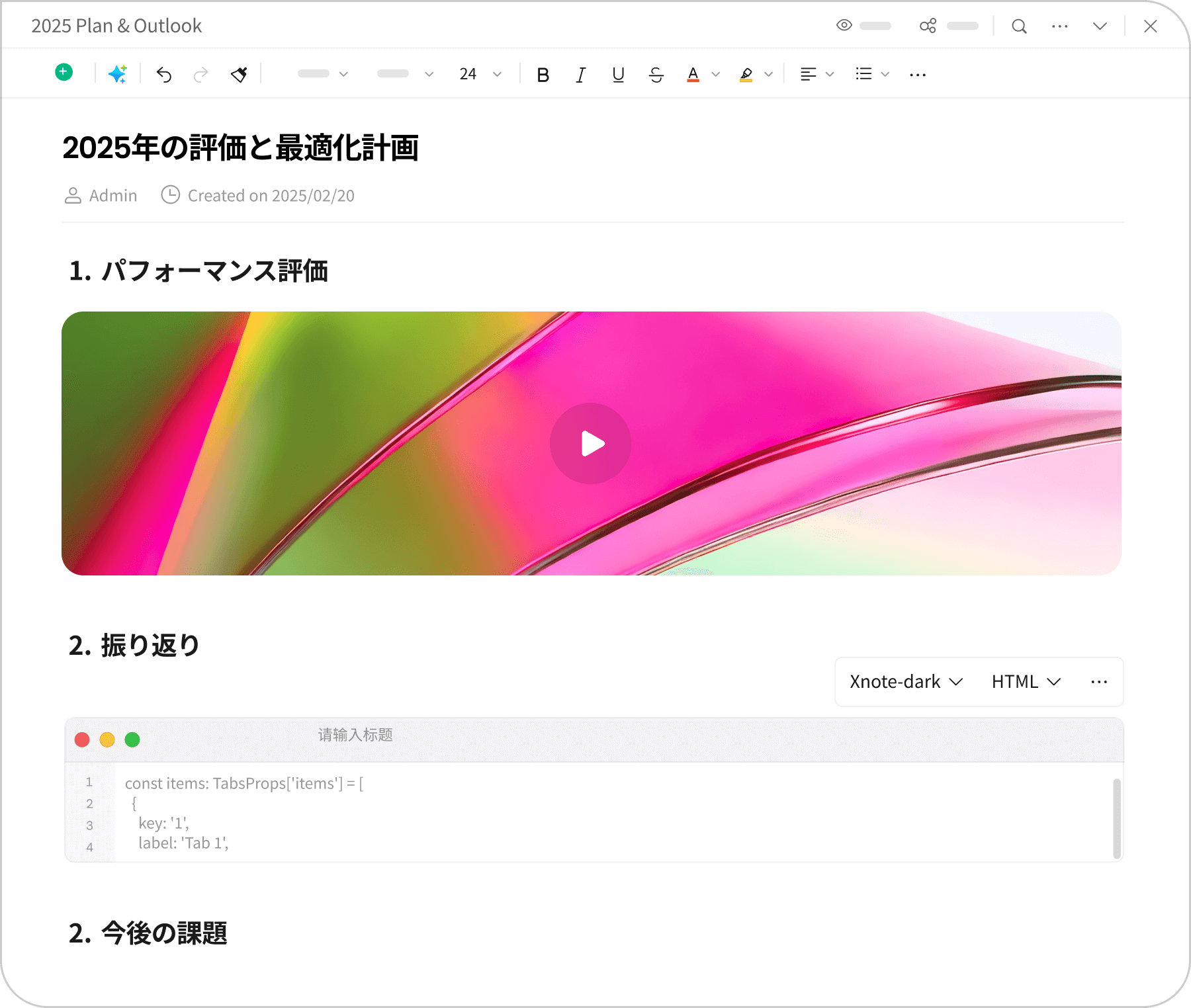Toggle bold formatting
Image resolution: width=1191 pixels, height=1008 pixels.
[x=543, y=75]
